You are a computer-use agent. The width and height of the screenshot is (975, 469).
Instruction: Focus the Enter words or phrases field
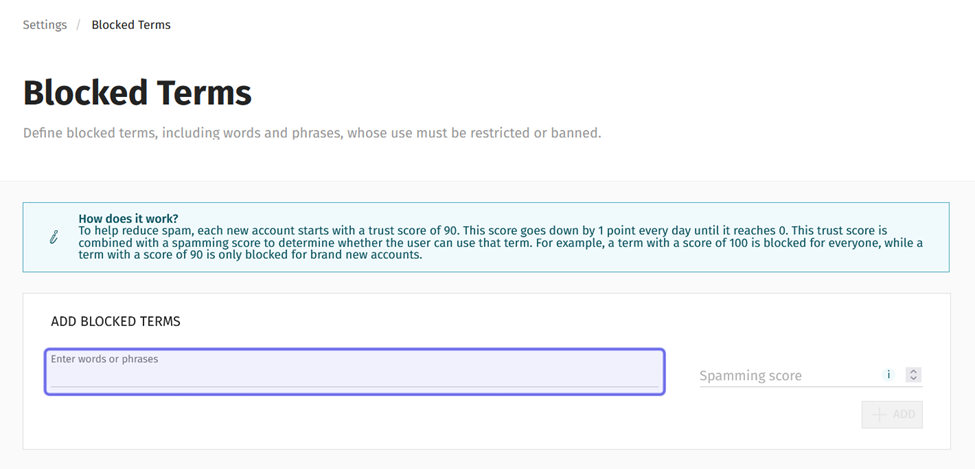(354, 376)
